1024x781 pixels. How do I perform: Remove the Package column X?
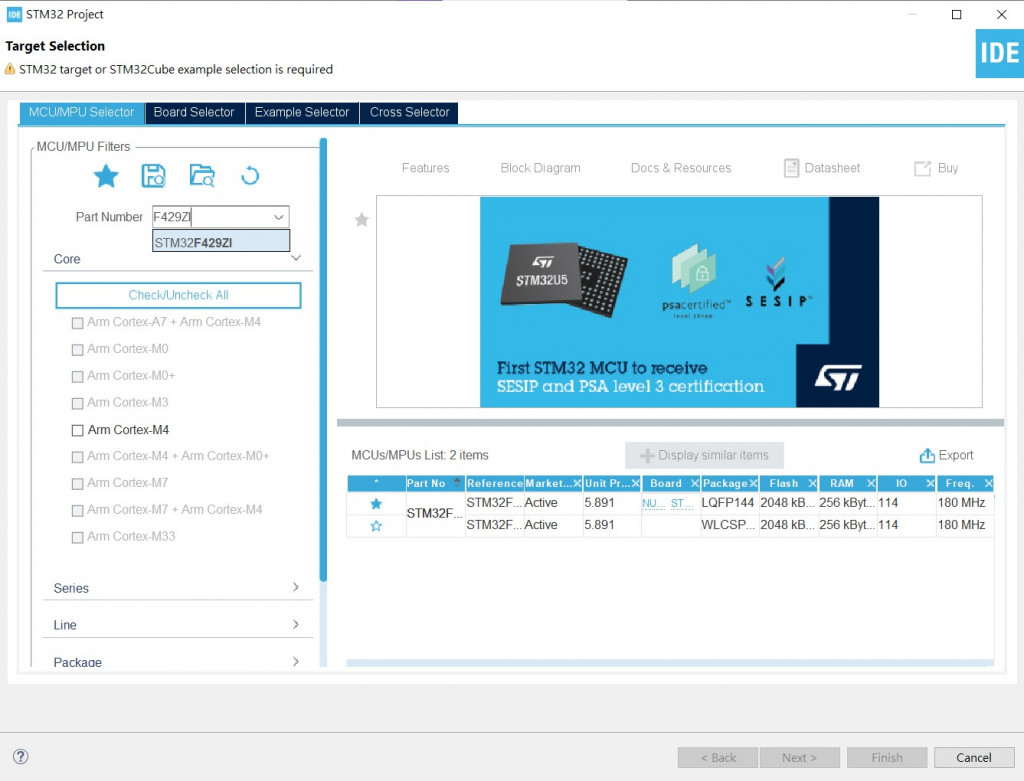pyautogui.click(x=753, y=483)
